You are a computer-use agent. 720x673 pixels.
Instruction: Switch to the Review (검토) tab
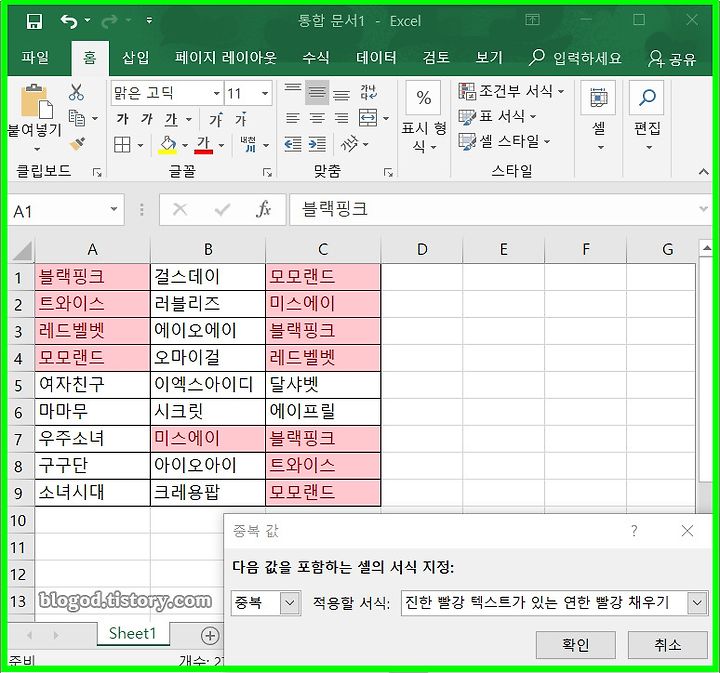click(x=435, y=58)
